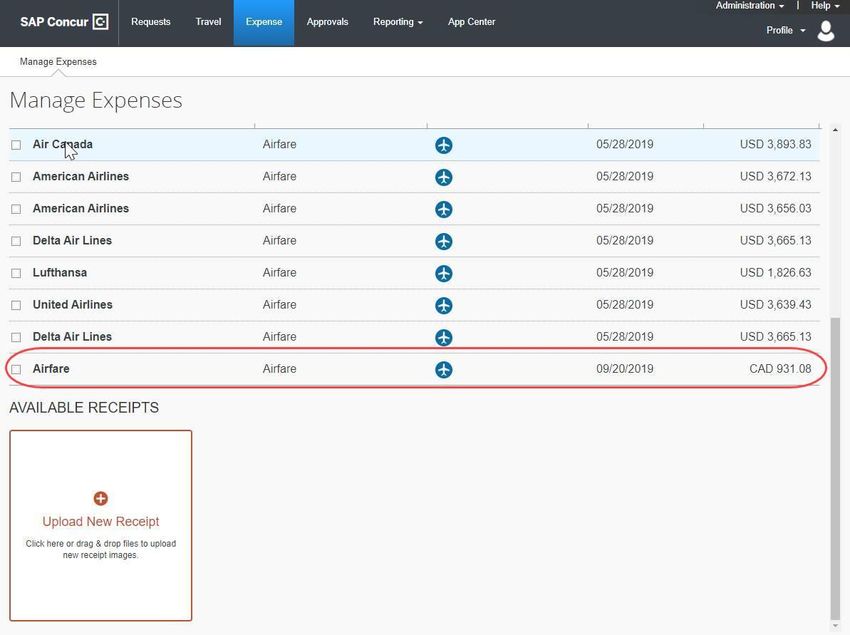
Task: Click the bold Airfare name in the CAD row
Action: pos(51,369)
